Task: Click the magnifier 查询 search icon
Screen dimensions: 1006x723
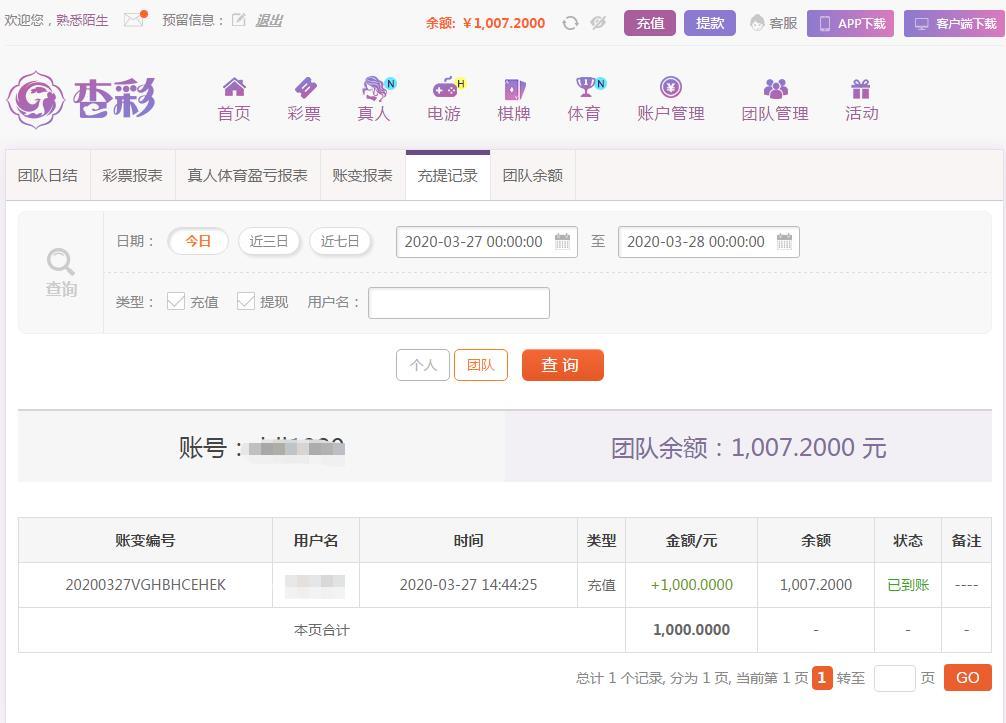Action: [x=61, y=263]
